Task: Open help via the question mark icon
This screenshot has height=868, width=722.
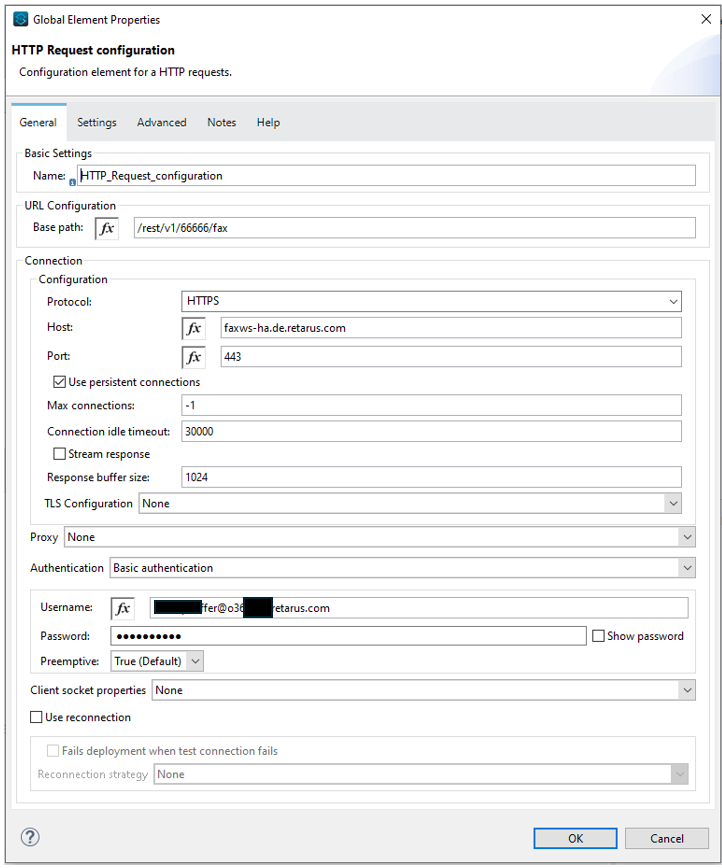Action: tap(30, 837)
